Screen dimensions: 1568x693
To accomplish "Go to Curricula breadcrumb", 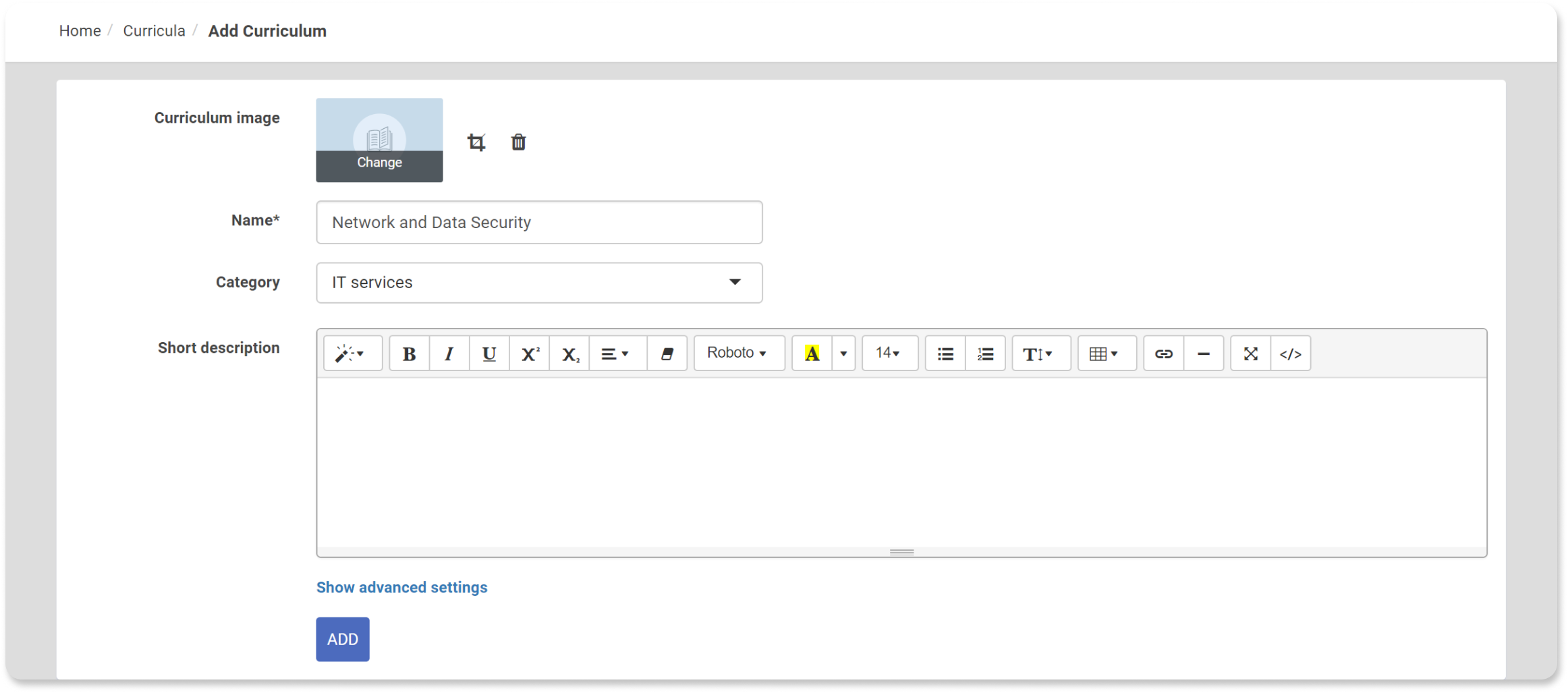I will [154, 31].
